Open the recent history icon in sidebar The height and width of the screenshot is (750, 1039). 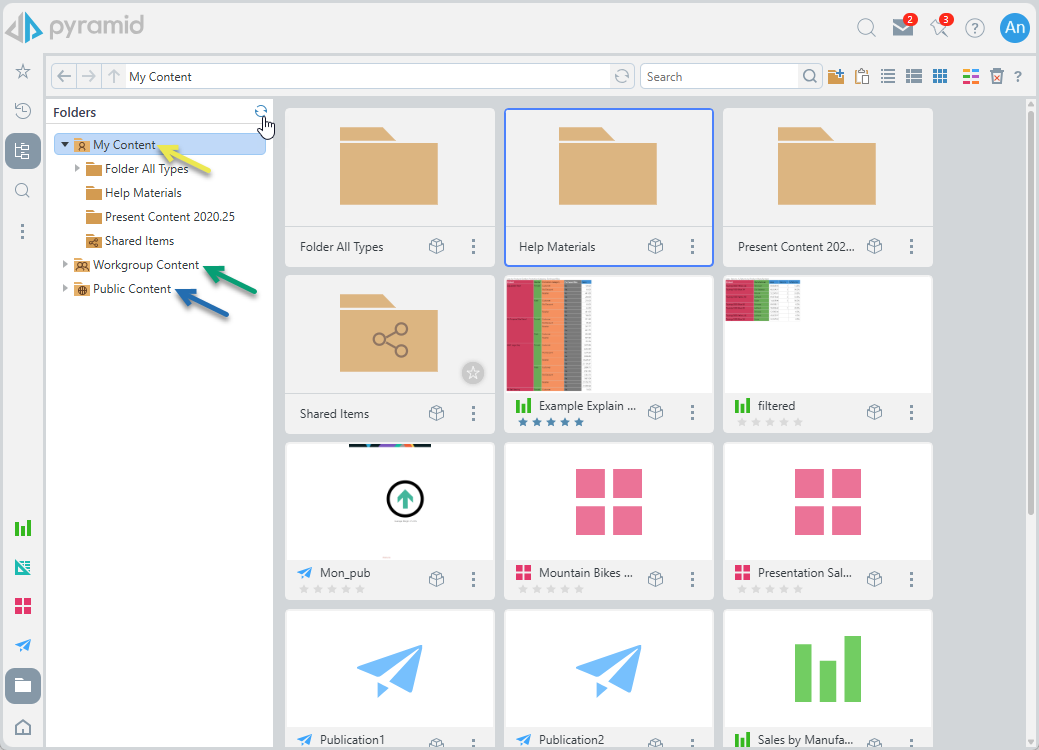coord(23,110)
